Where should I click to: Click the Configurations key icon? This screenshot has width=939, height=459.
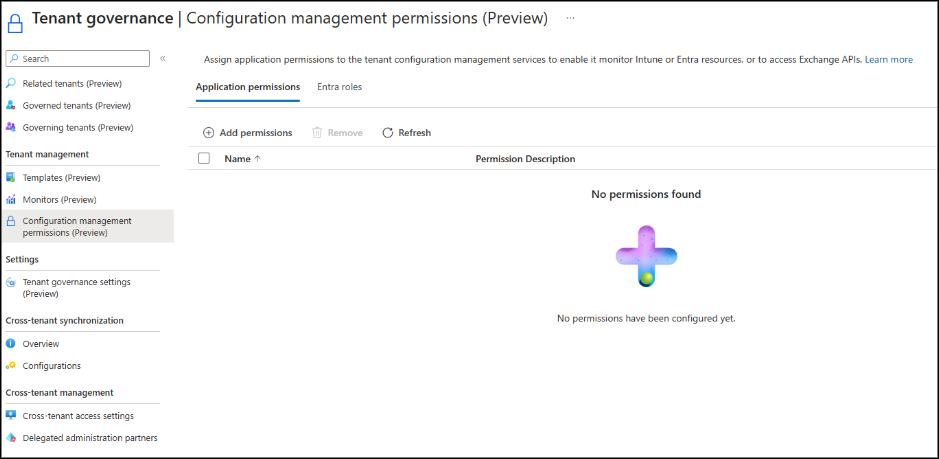pos(11,365)
